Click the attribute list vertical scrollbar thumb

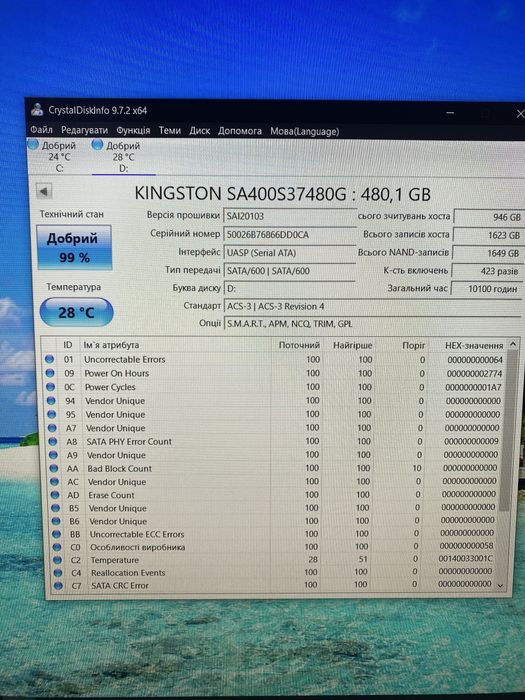(x=509, y=429)
